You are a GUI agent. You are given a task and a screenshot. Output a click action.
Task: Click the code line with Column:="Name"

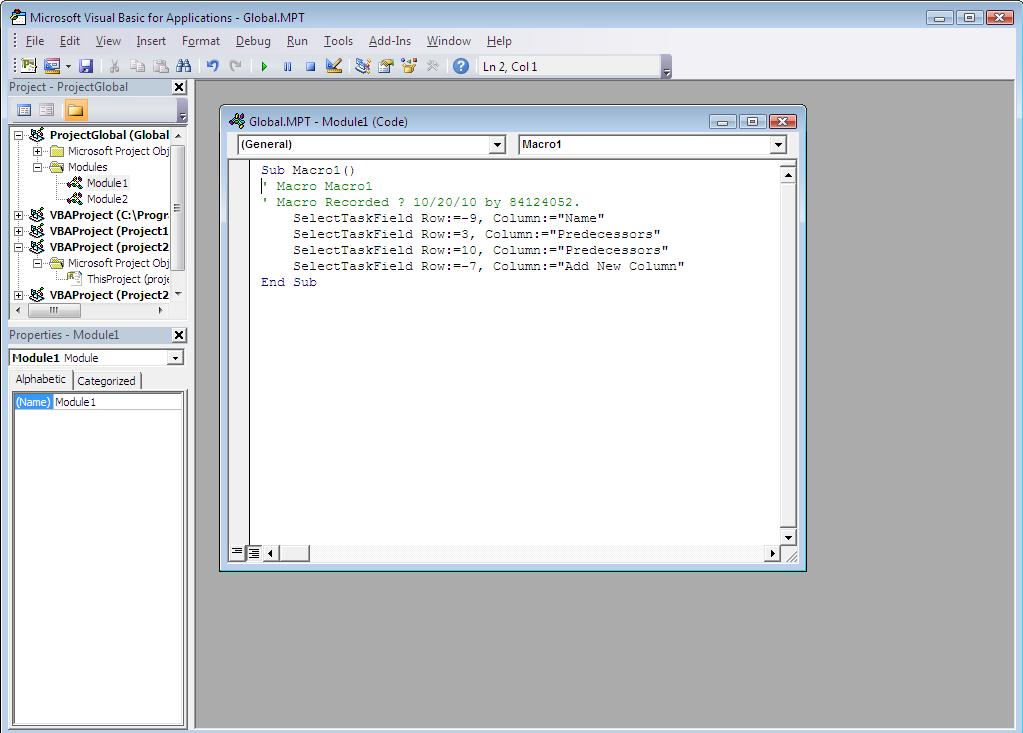pyautogui.click(x=449, y=218)
